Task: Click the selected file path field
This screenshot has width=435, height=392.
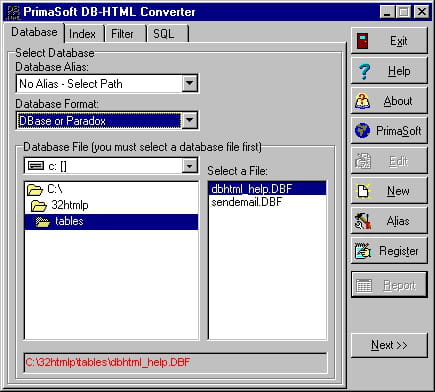Action: tap(175, 362)
